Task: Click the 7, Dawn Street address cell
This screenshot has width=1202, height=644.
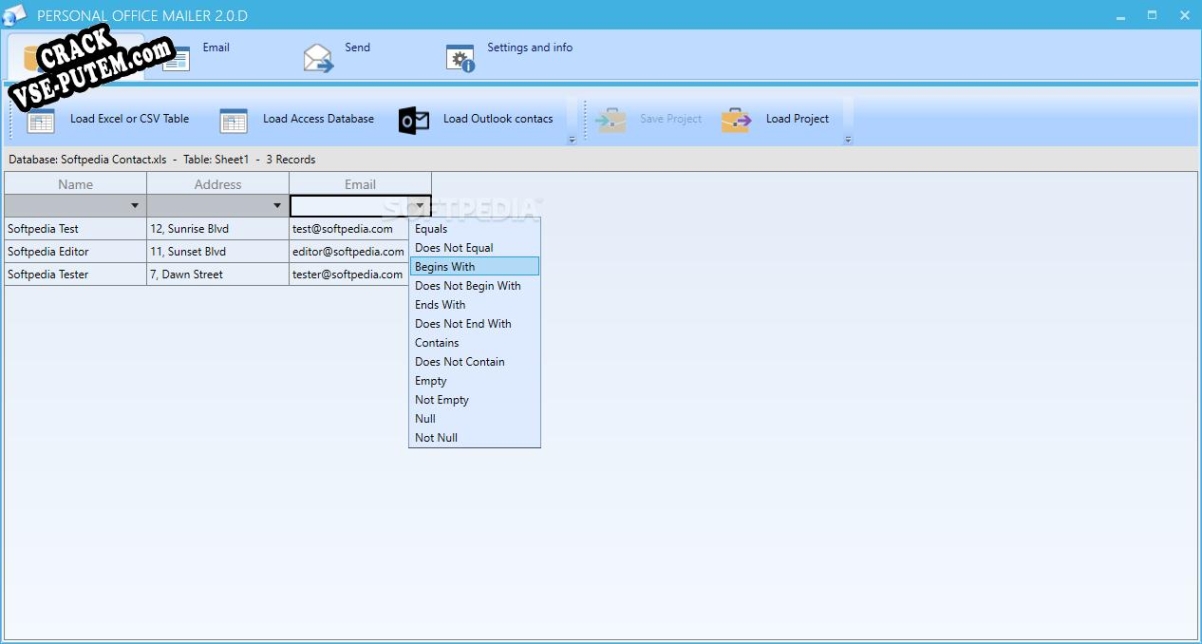Action: click(218, 274)
